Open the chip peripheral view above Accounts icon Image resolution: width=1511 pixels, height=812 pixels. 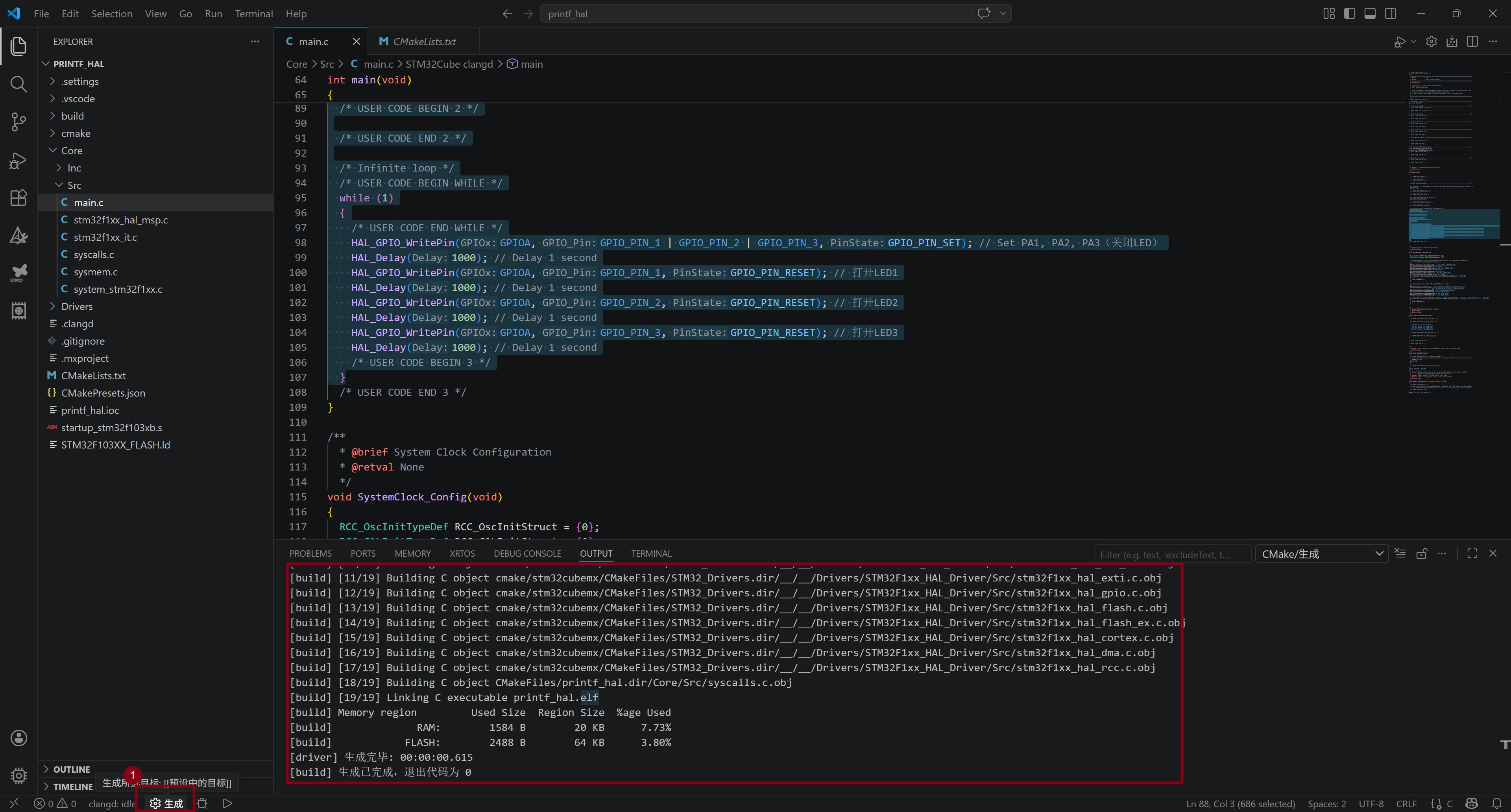(x=19, y=311)
